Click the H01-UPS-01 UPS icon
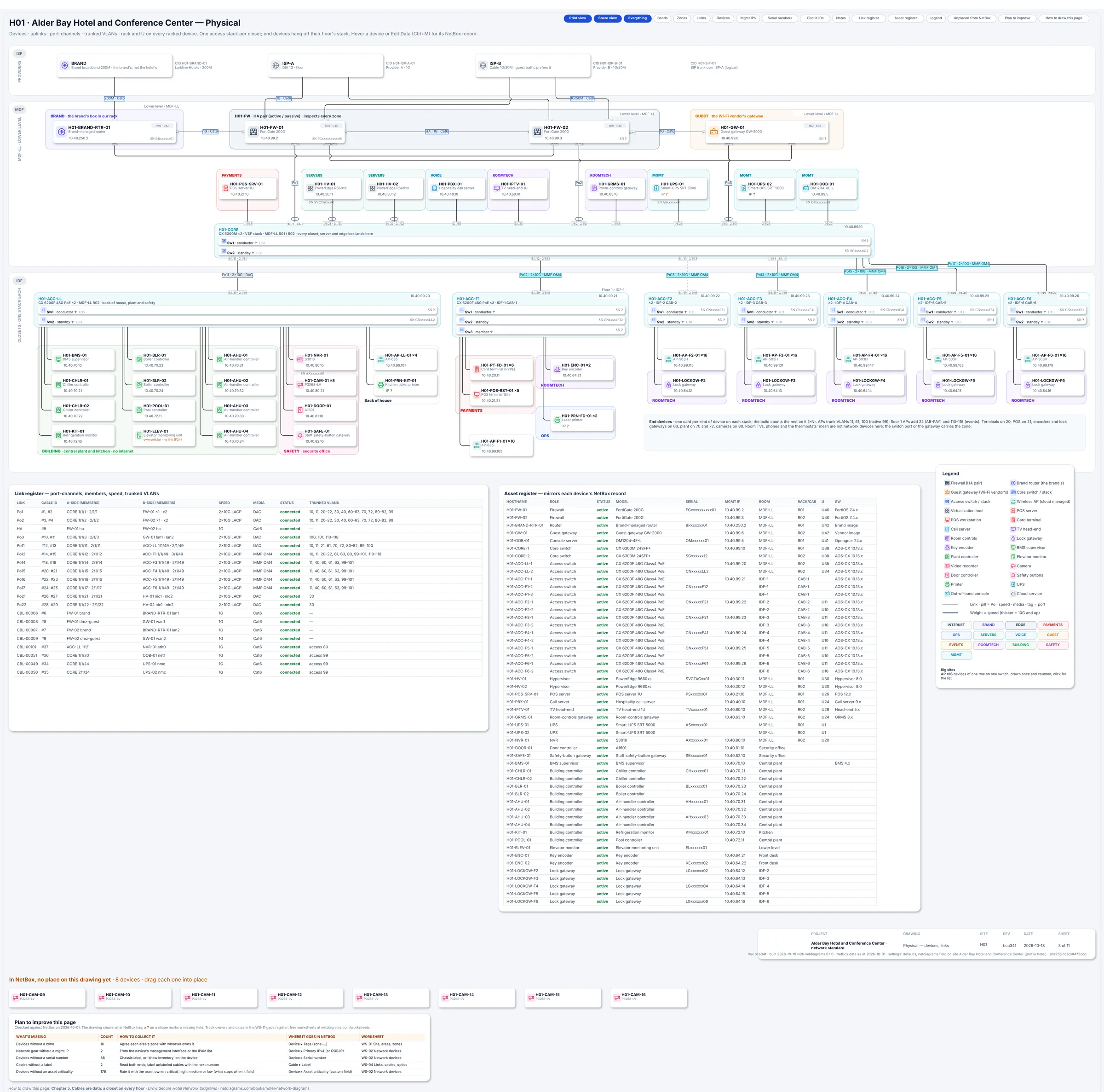The width and height of the screenshot is (1104, 1092). click(656, 188)
